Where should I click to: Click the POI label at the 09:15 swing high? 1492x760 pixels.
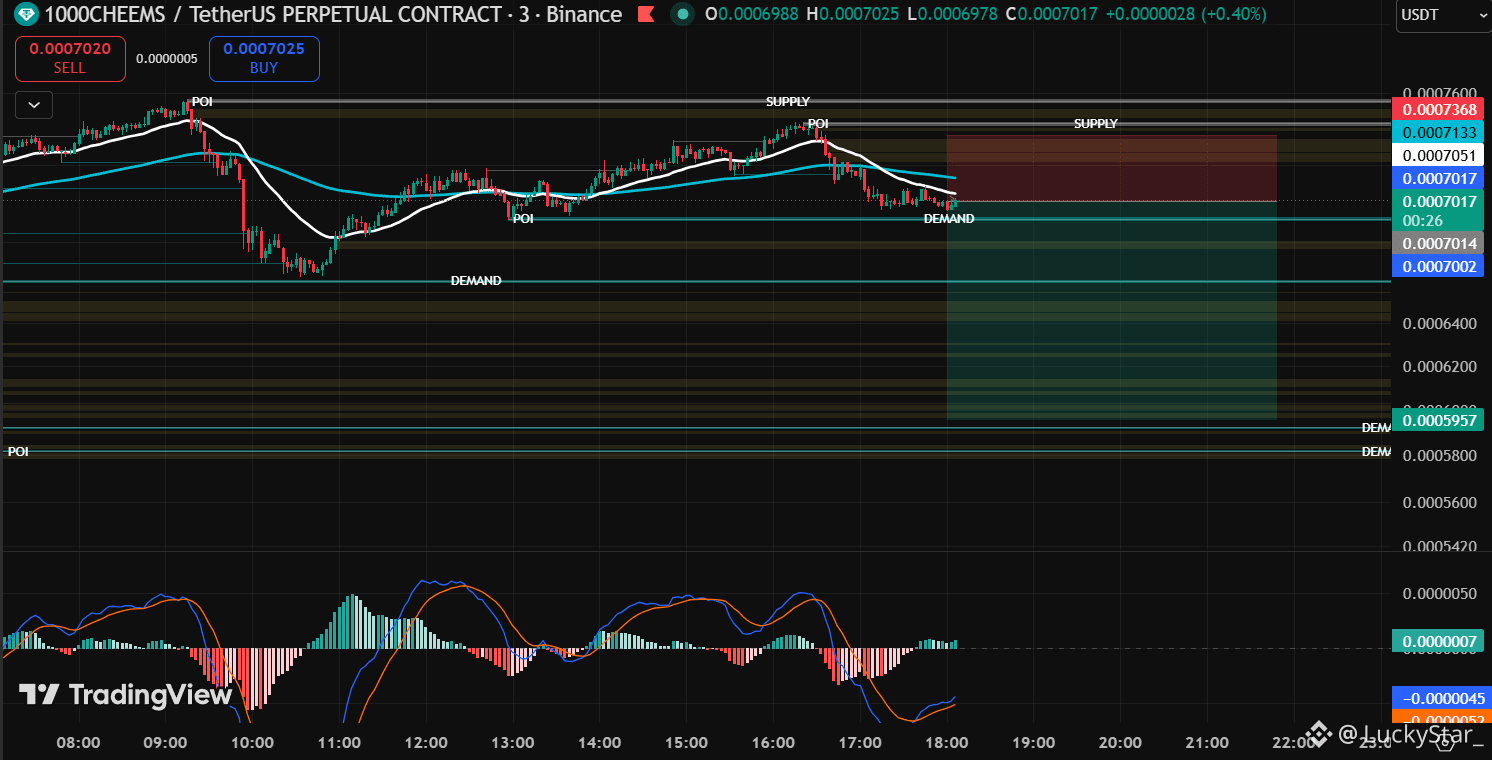202,101
